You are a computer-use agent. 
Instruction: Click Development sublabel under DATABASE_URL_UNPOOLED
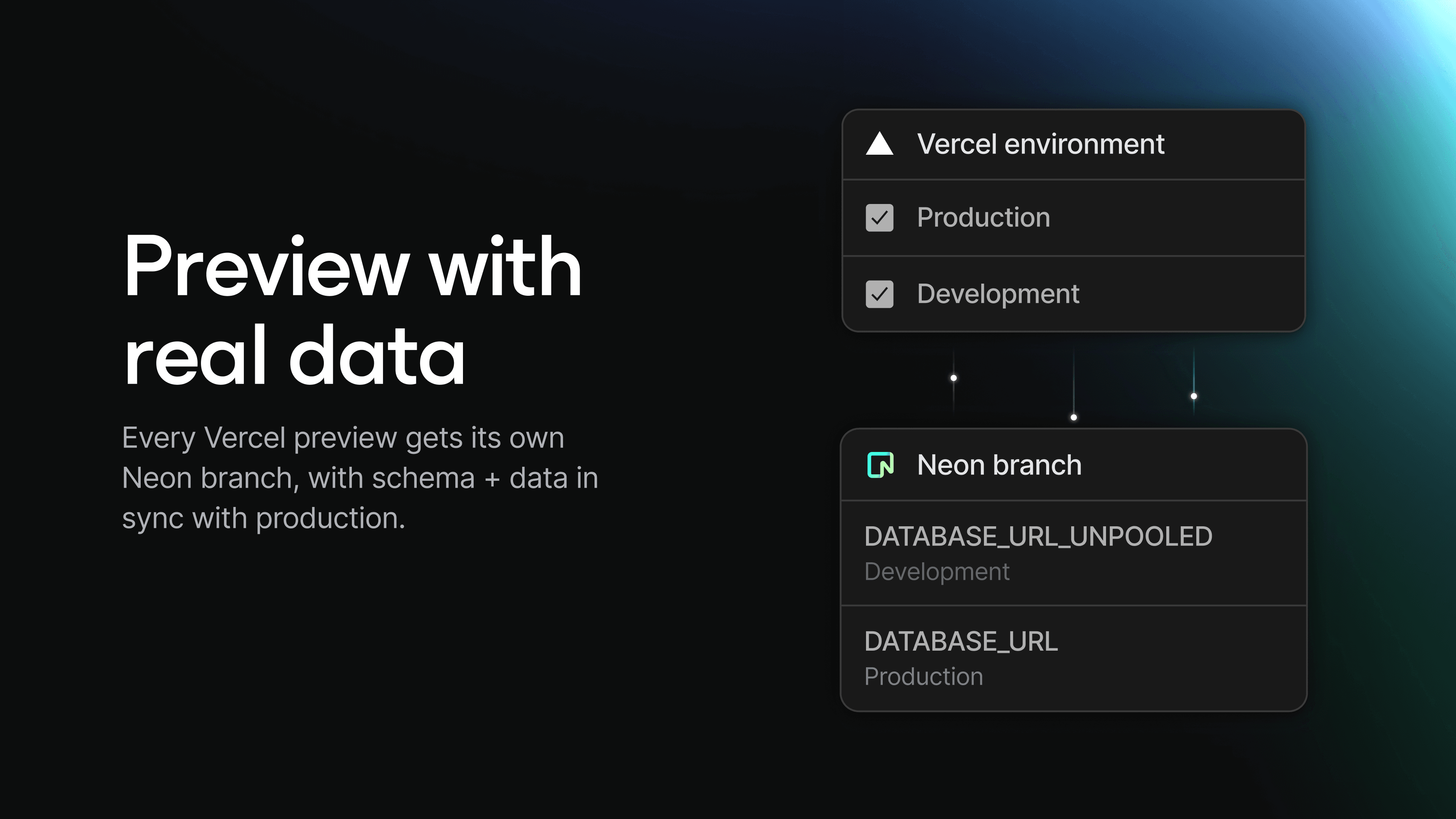937,571
